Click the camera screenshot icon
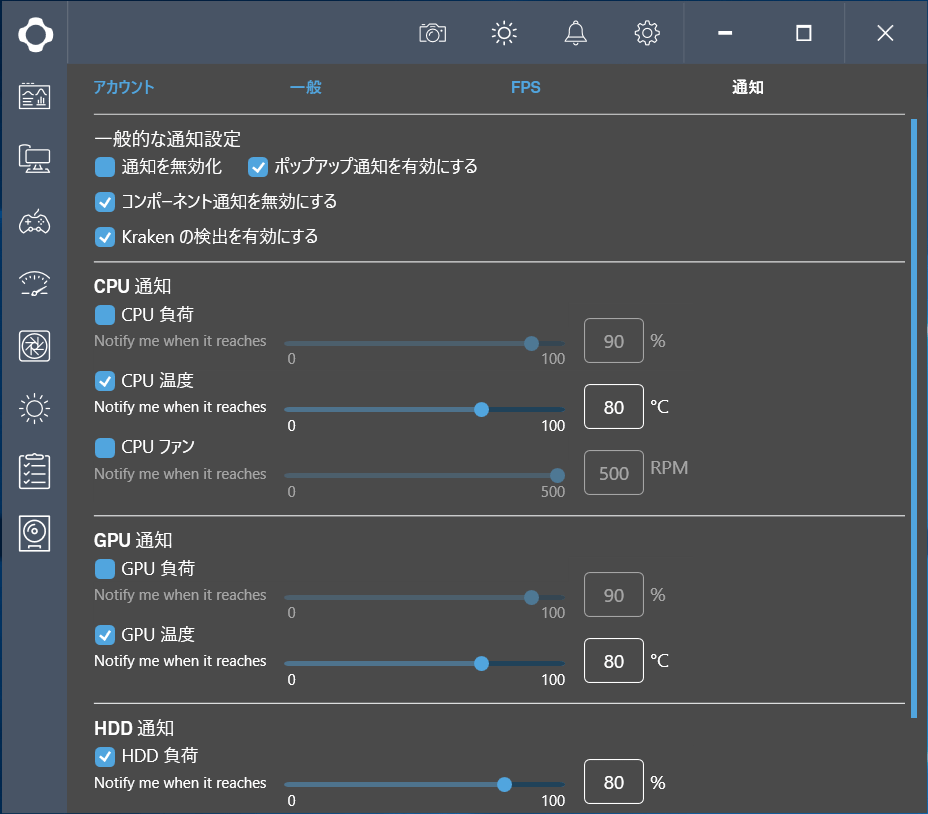The height and width of the screenshot is (814, 928). (x=433, y=33)
